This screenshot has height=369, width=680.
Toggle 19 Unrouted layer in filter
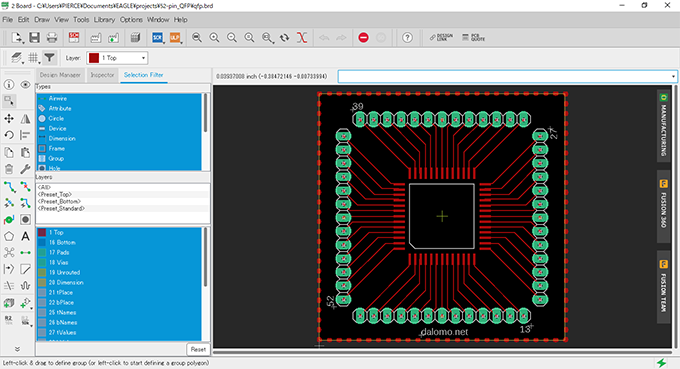(x=118, y=272)
